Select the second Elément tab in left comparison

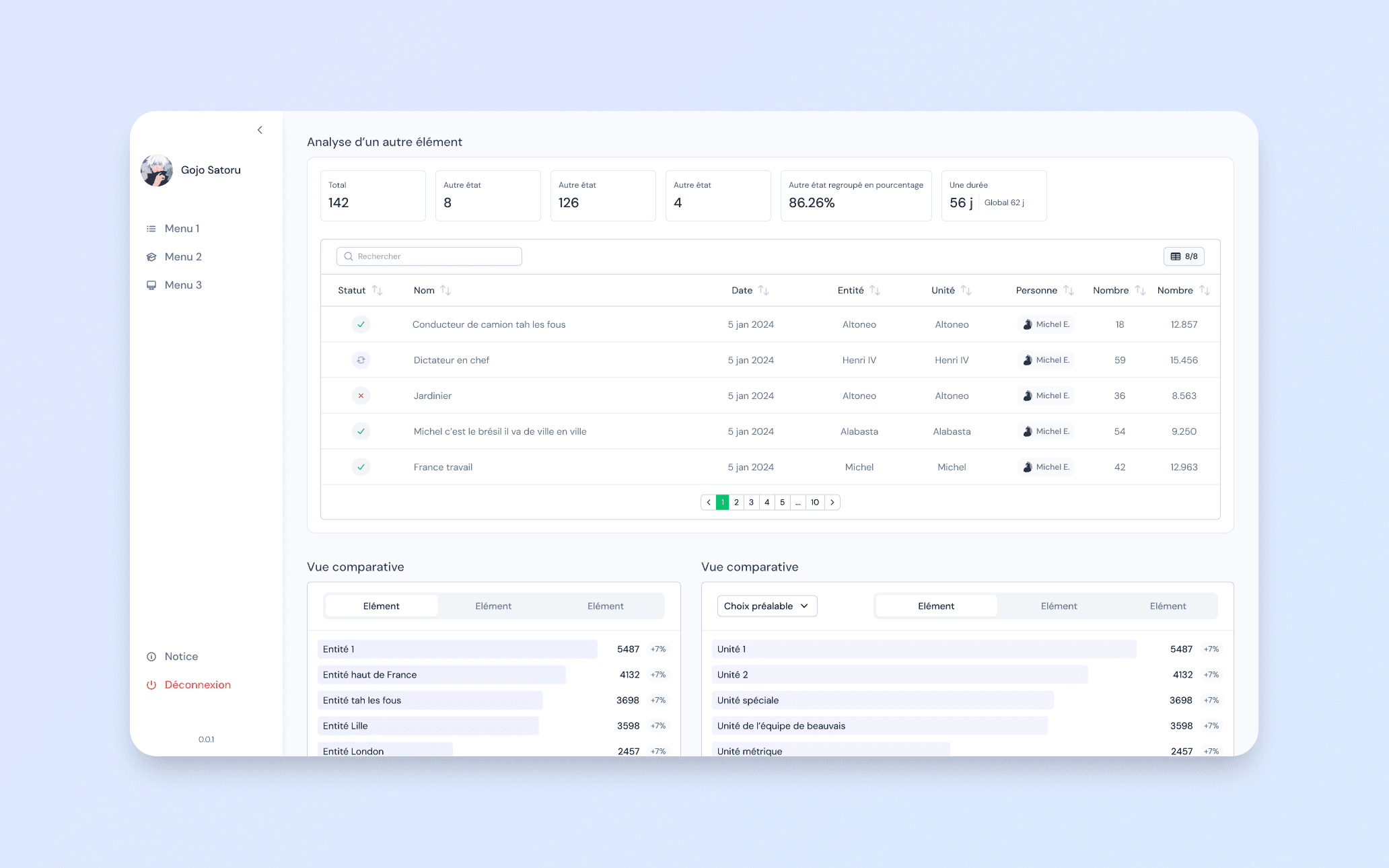coord(493,606)
